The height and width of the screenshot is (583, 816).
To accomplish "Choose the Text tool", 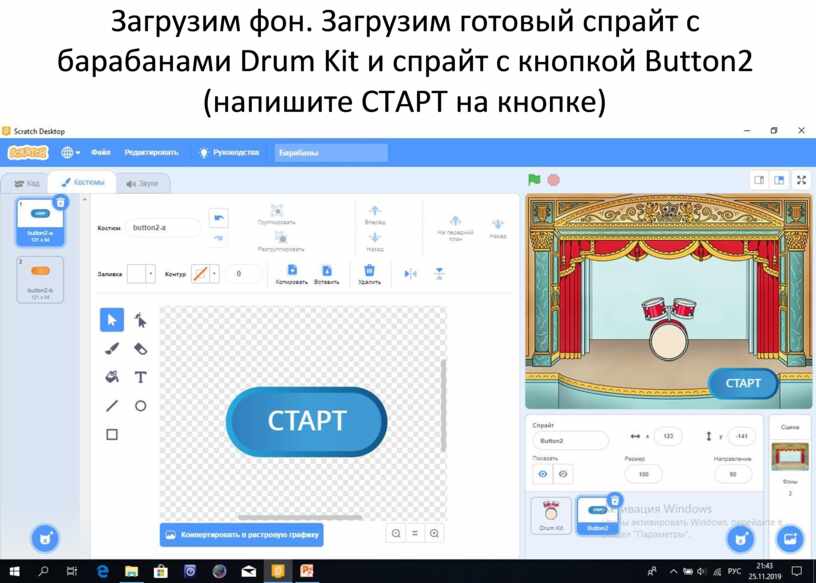I will [140, 377].
